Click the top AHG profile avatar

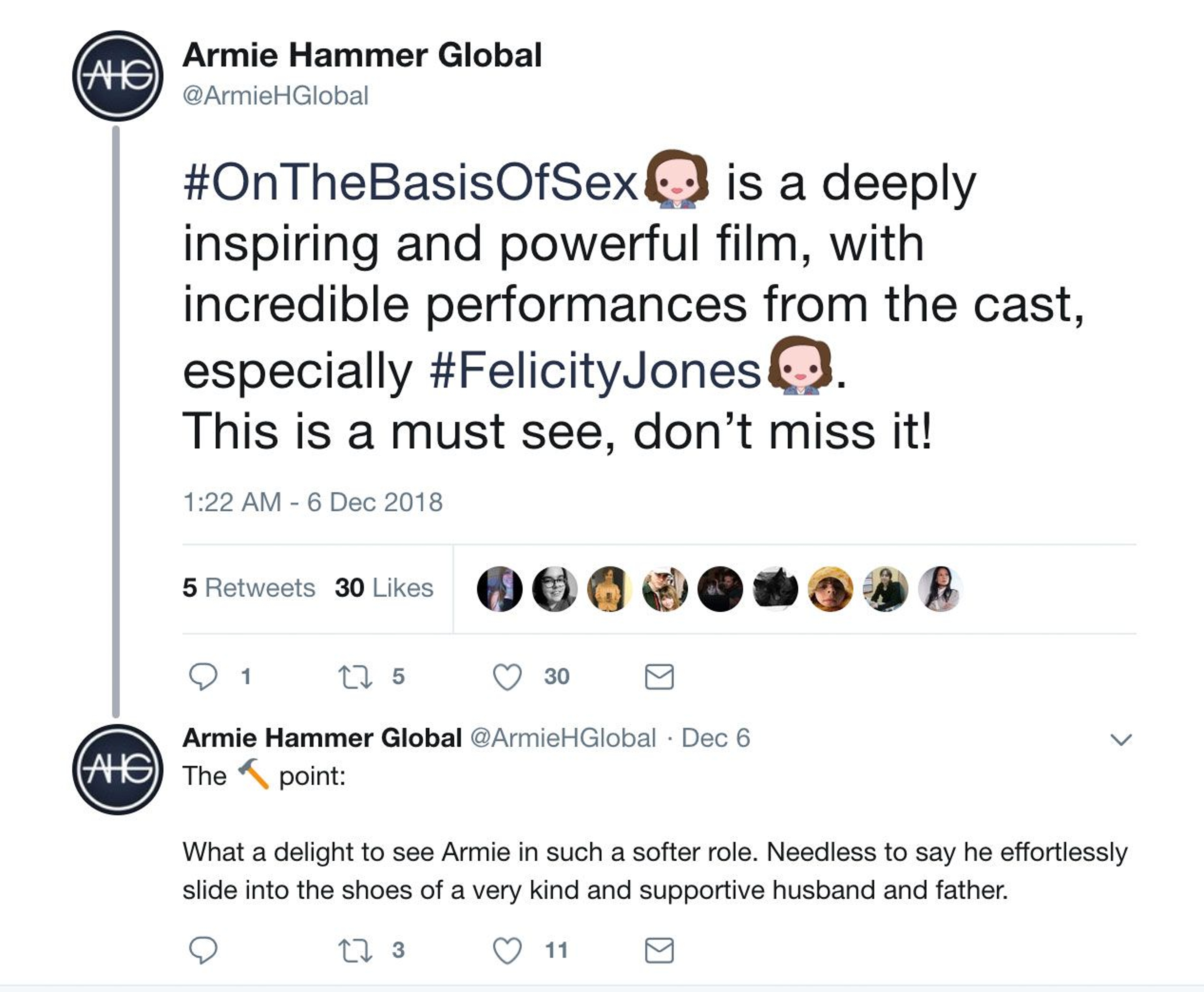click(118, 76)
